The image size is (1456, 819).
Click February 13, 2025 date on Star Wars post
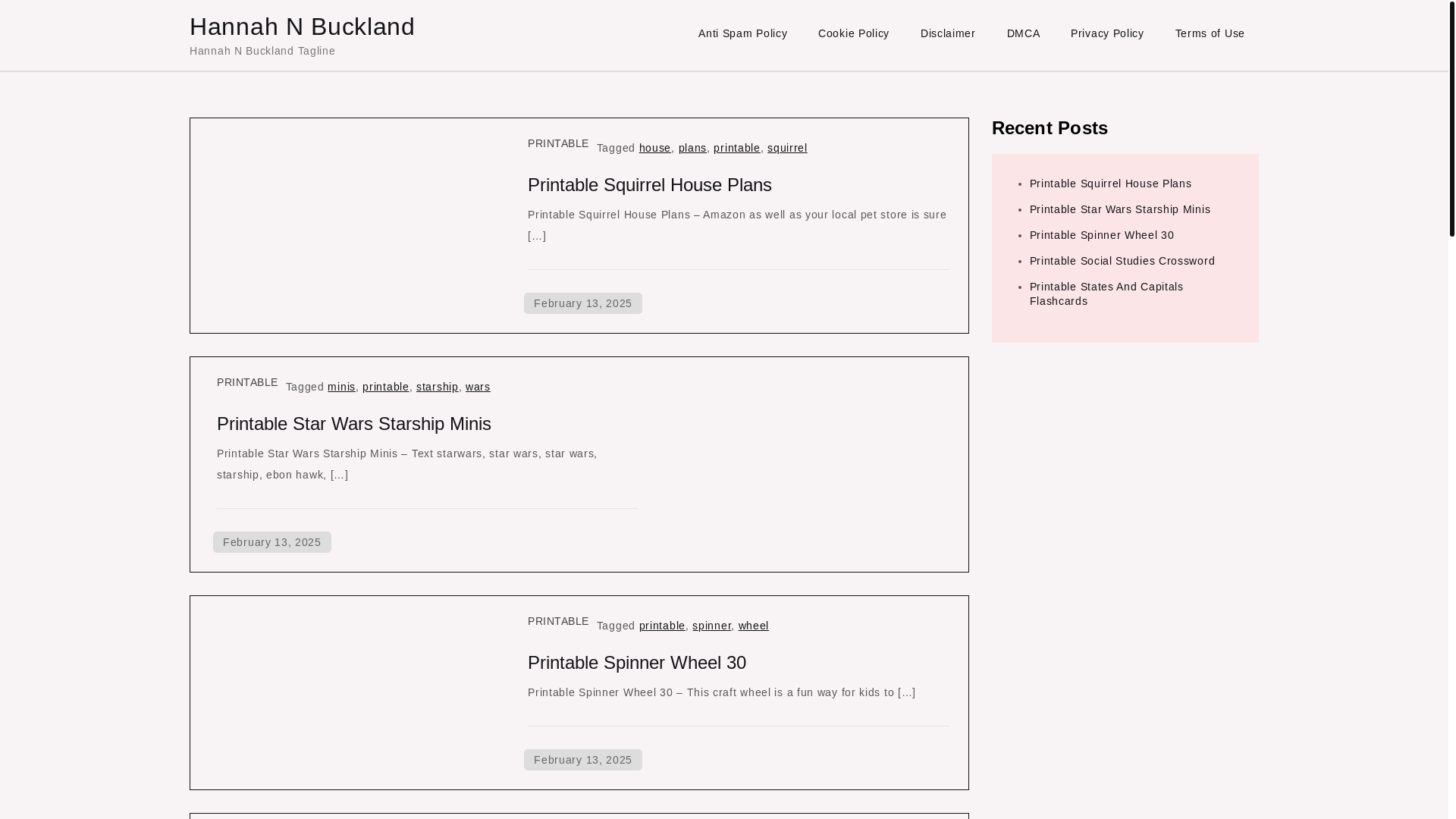(271, 542)
